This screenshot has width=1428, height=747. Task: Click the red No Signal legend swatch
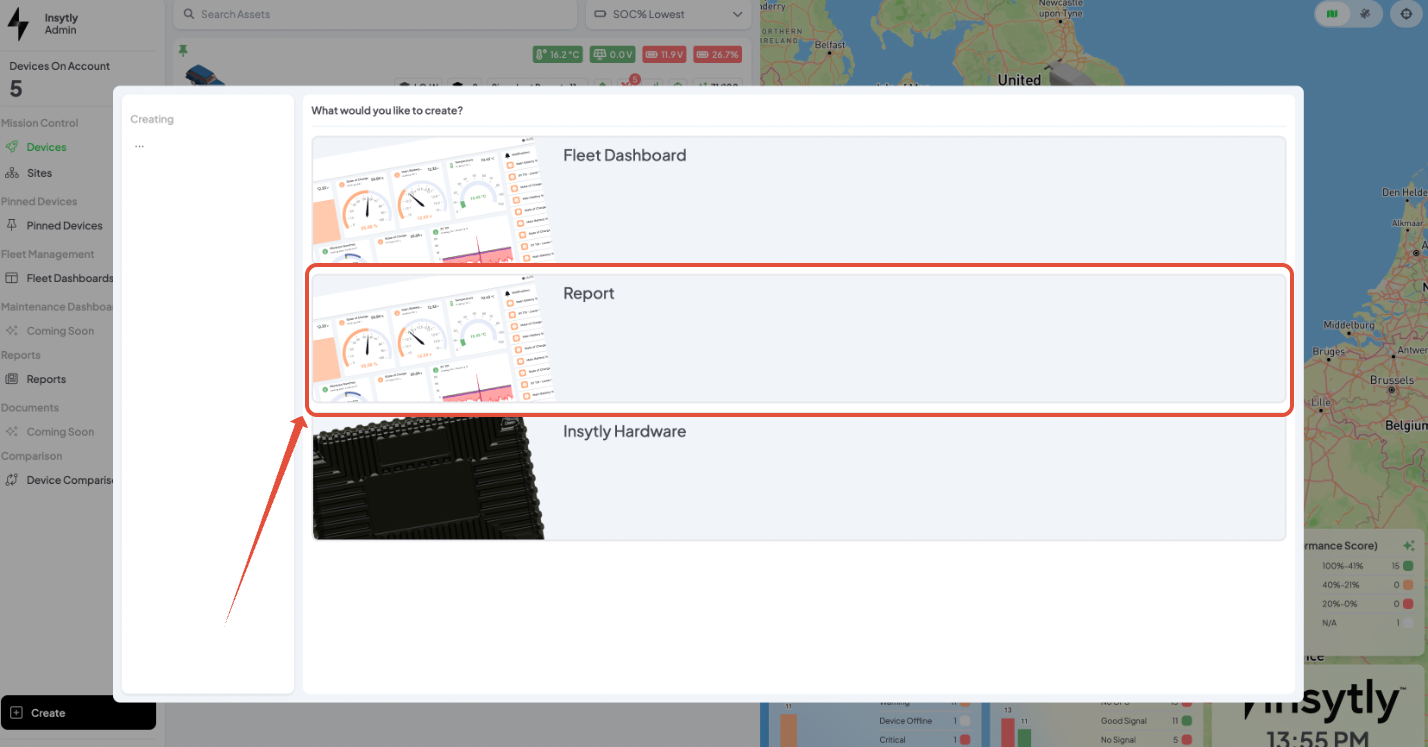[x=1186, y=740]
